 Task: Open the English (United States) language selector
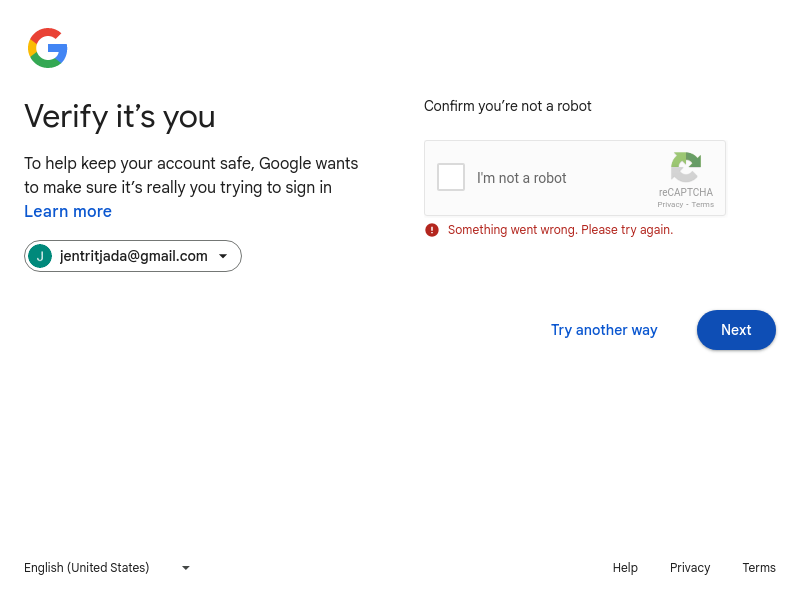tap(87, 568)
